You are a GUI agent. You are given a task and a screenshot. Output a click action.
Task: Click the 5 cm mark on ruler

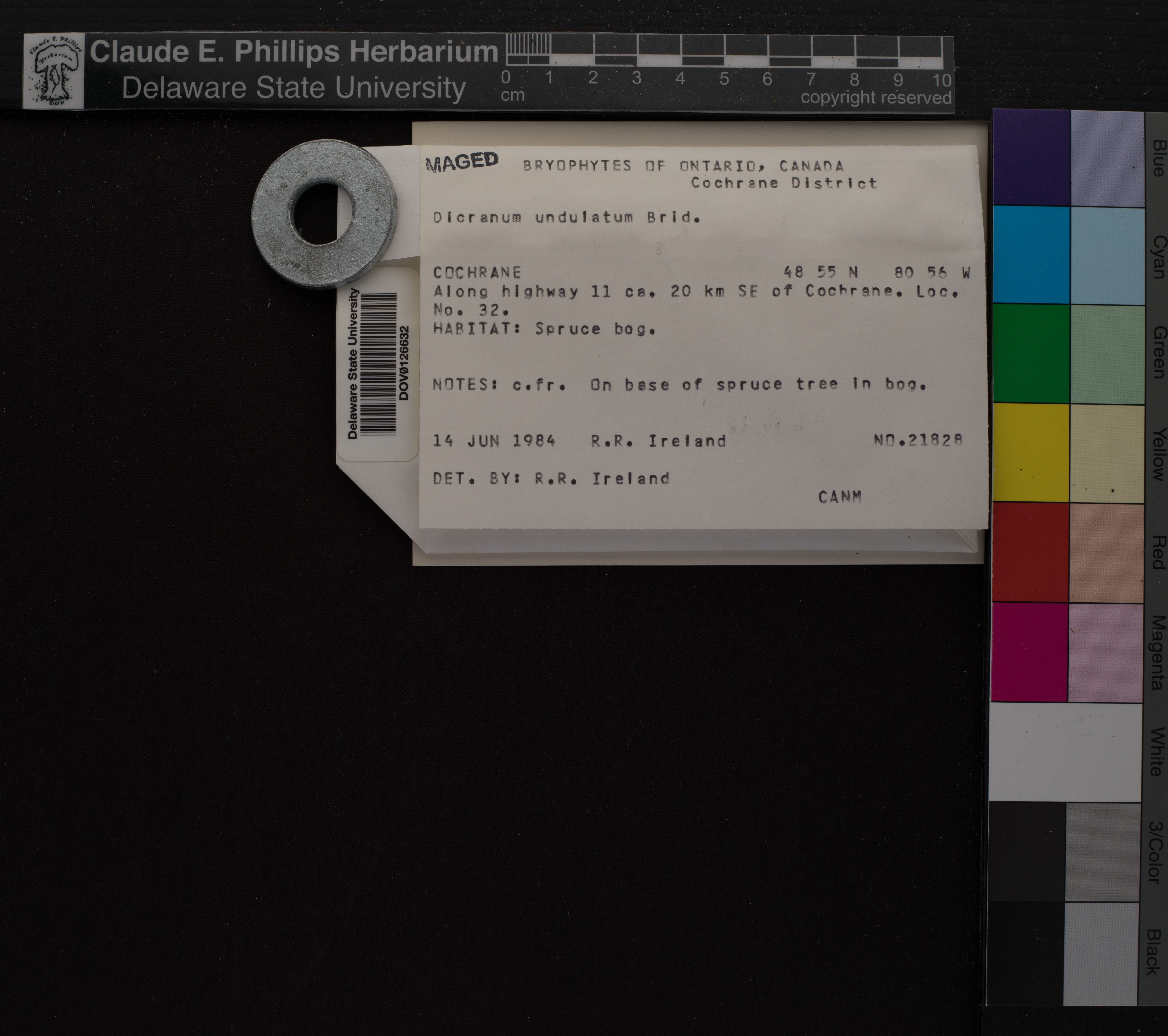724,78
